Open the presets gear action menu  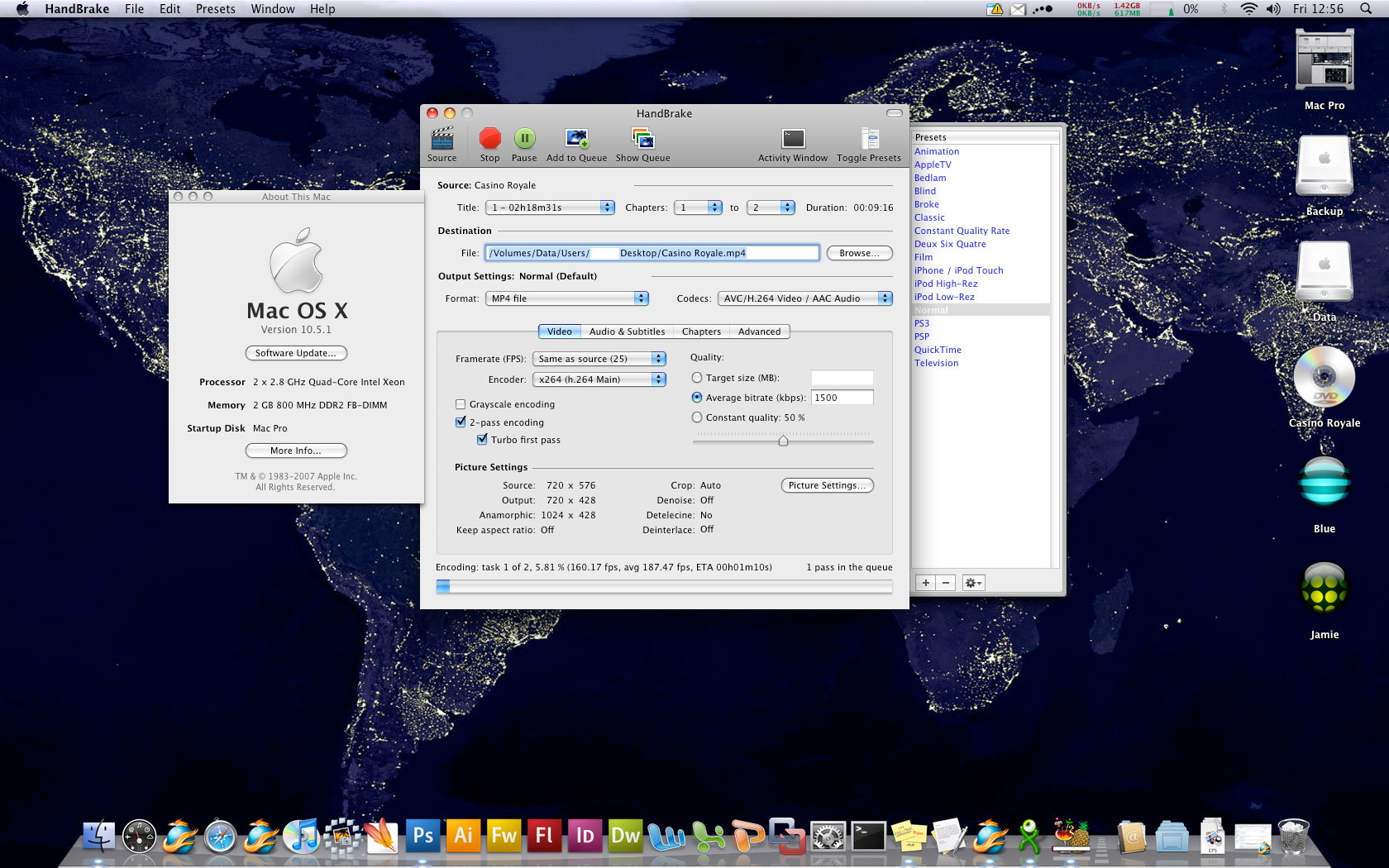(x=973, y=583)
